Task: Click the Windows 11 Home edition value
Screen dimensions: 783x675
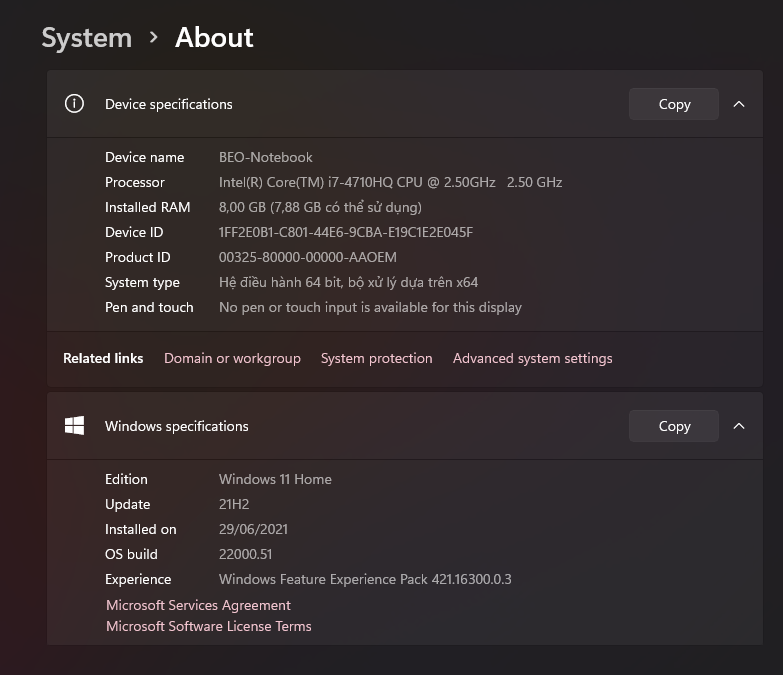Action: [x=275, y=479]
